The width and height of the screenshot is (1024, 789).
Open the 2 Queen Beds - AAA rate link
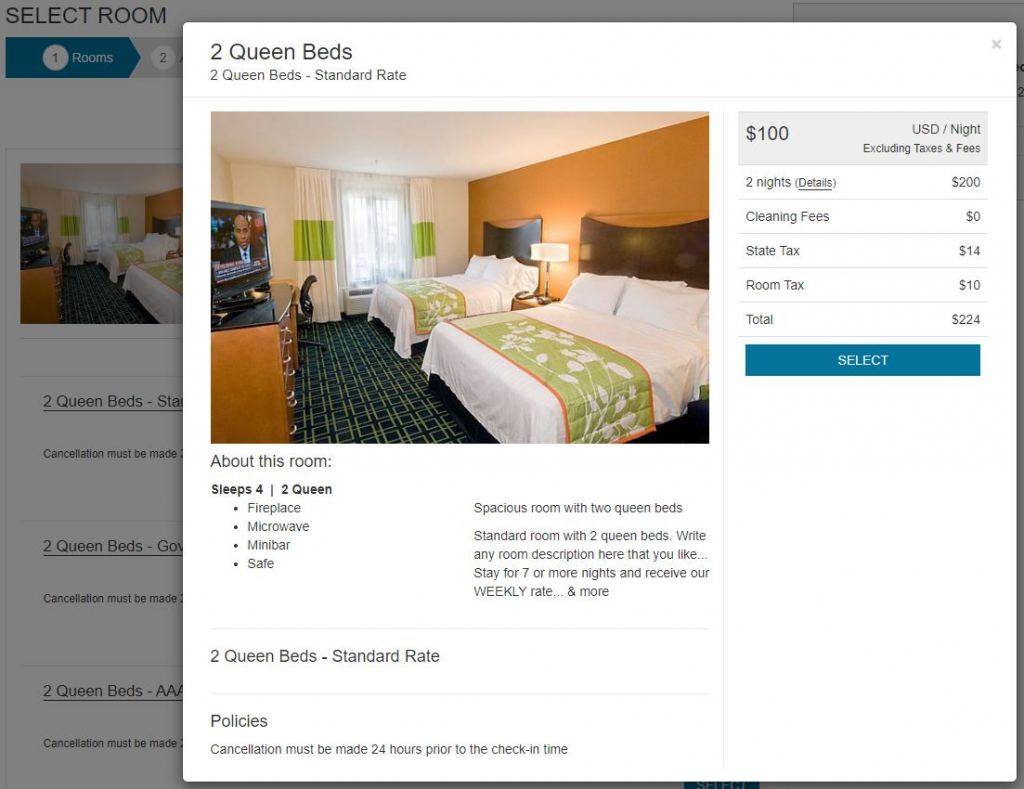[x=113, y=691]
